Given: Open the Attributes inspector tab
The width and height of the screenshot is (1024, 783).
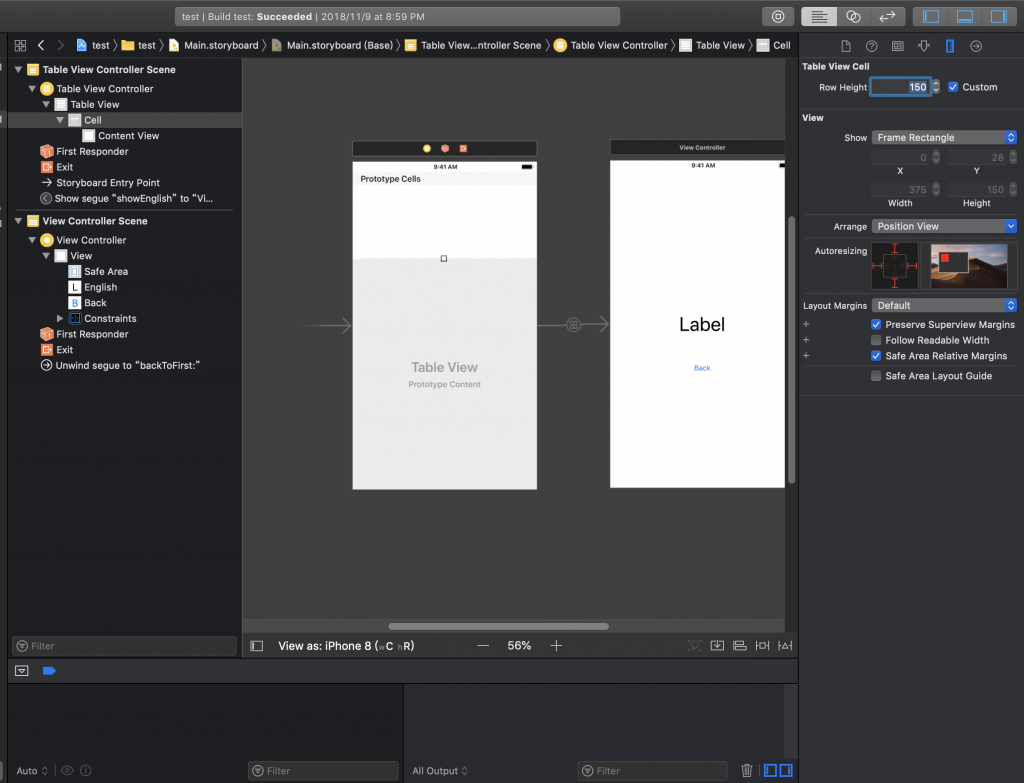Looking at the screenshot, I should click(923, 46).
